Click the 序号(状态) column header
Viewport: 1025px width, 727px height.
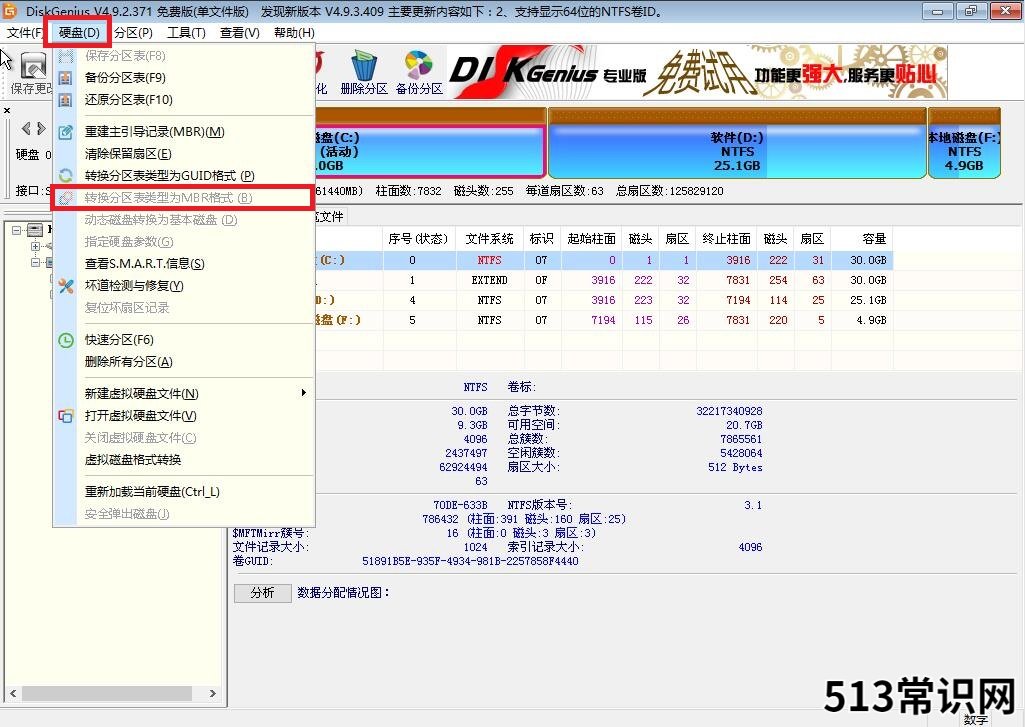tap(418, 239)
